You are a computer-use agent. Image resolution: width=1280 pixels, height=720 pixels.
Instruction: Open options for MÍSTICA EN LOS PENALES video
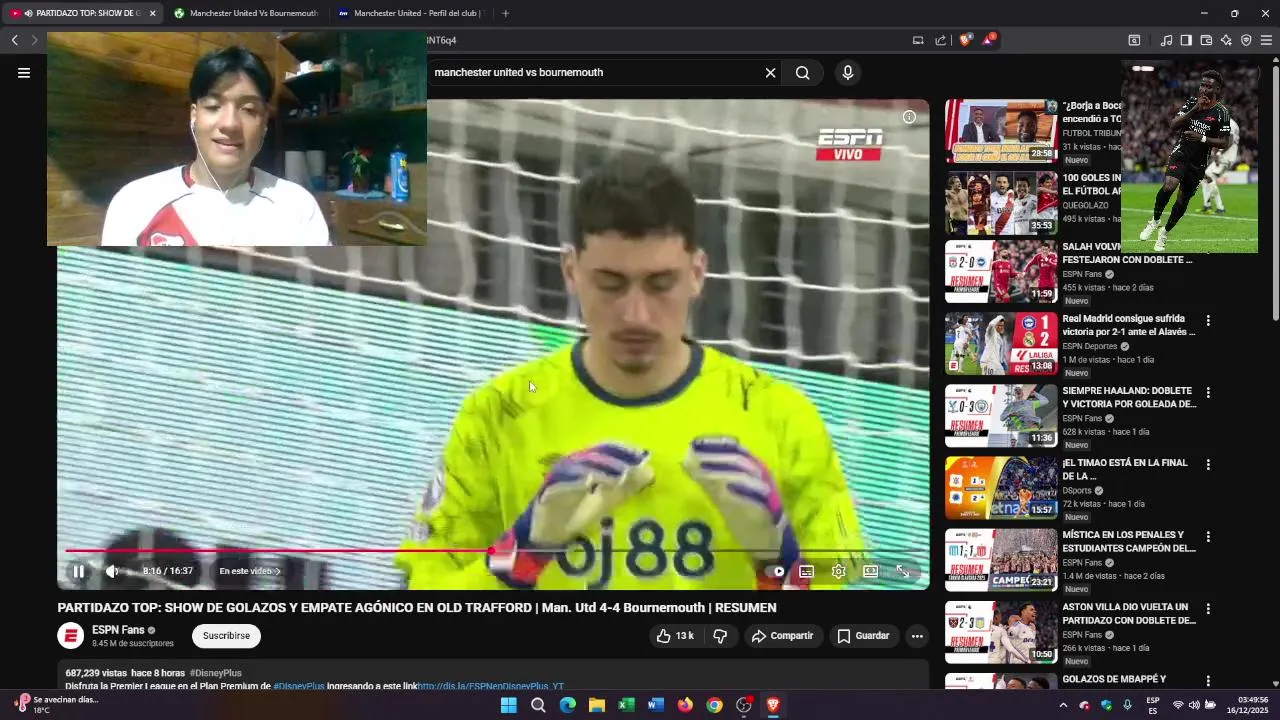[x=1208, y=537]
